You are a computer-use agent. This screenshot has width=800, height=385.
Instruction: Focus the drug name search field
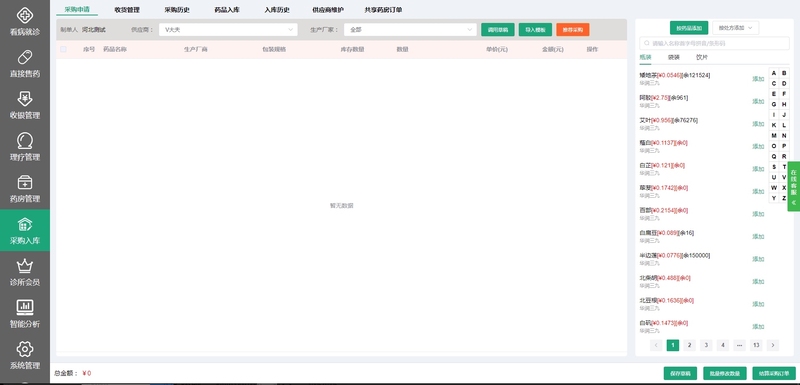click(x=714, y=43)
